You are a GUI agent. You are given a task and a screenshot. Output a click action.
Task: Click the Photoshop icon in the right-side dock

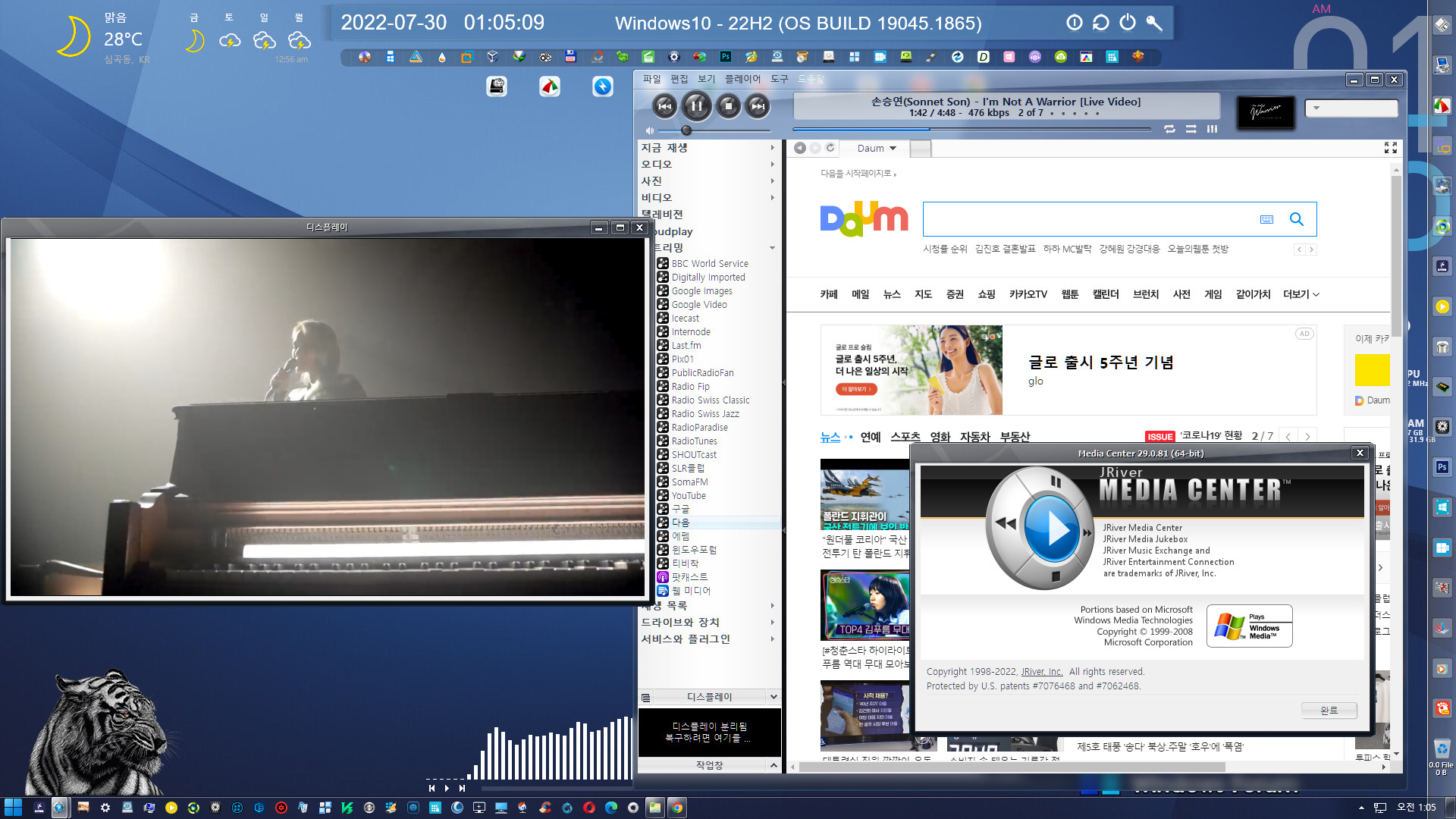click(x=1442, y=467)
